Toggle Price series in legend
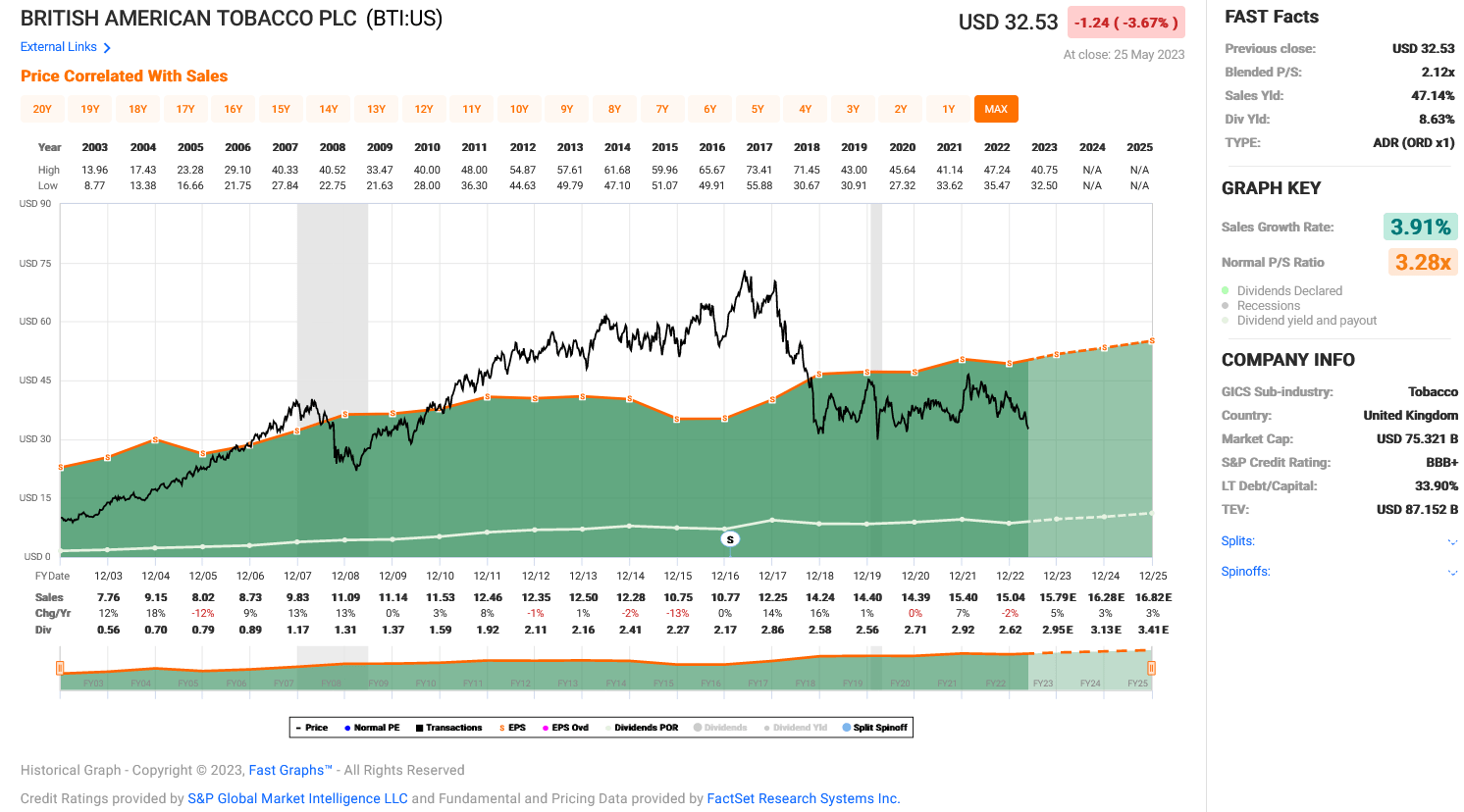 pyautogui.click(x=312, y=728)
